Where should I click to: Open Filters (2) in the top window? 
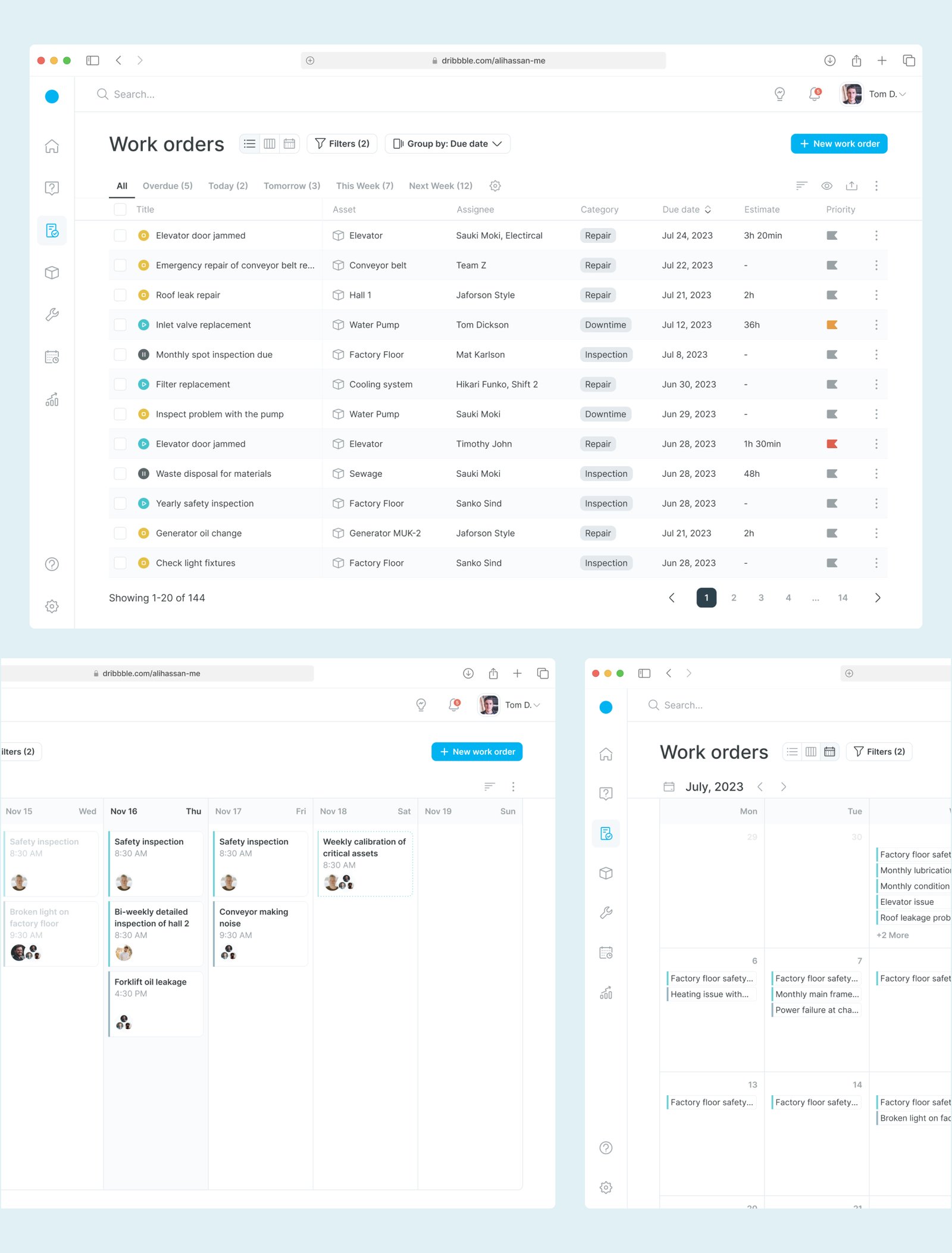pyautogui.click(x=342, y=143)
